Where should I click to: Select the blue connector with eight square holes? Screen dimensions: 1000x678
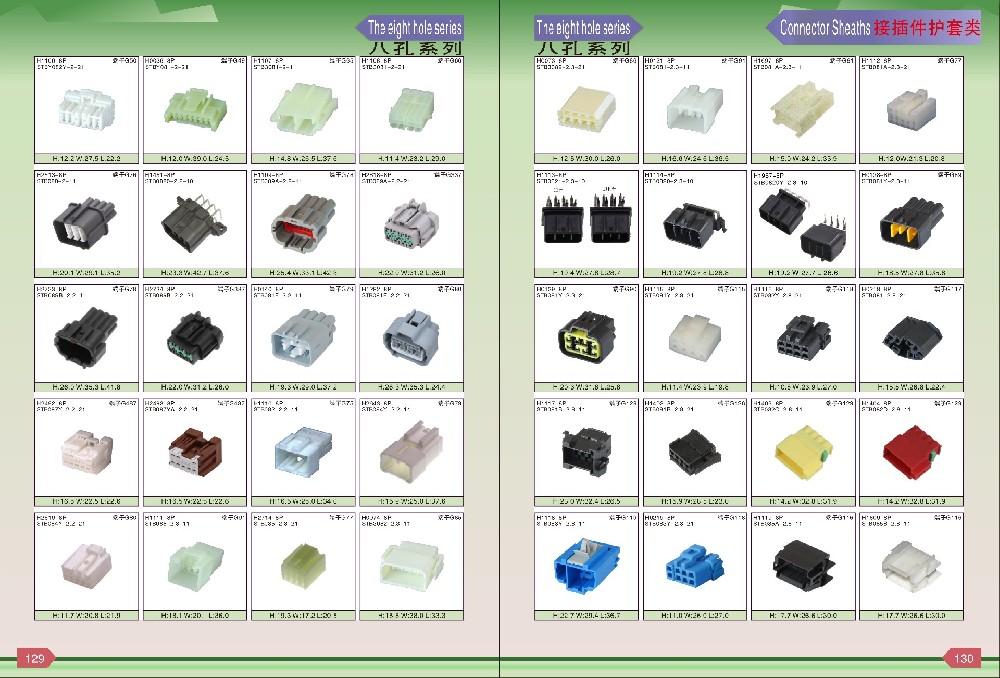pos(694,565)
